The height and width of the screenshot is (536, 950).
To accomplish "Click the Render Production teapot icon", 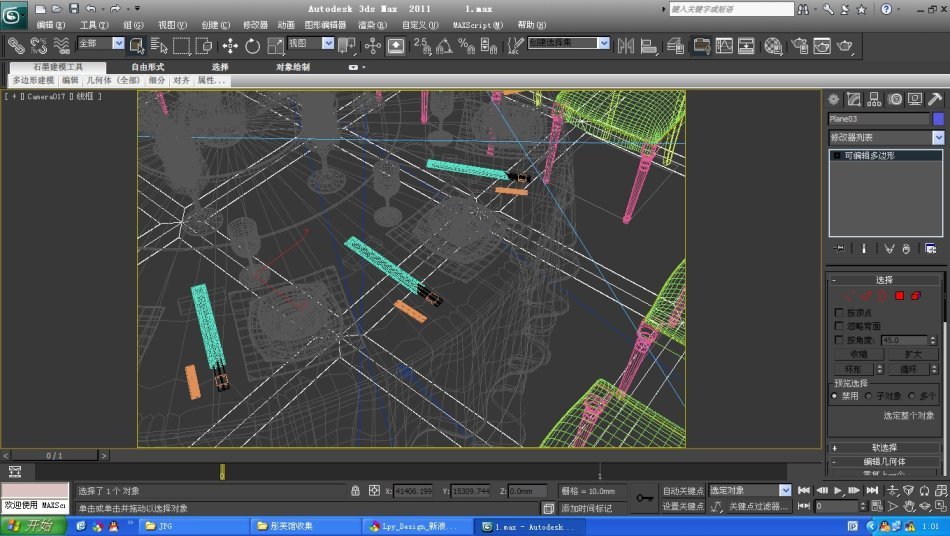I will [x=845, y=45].
